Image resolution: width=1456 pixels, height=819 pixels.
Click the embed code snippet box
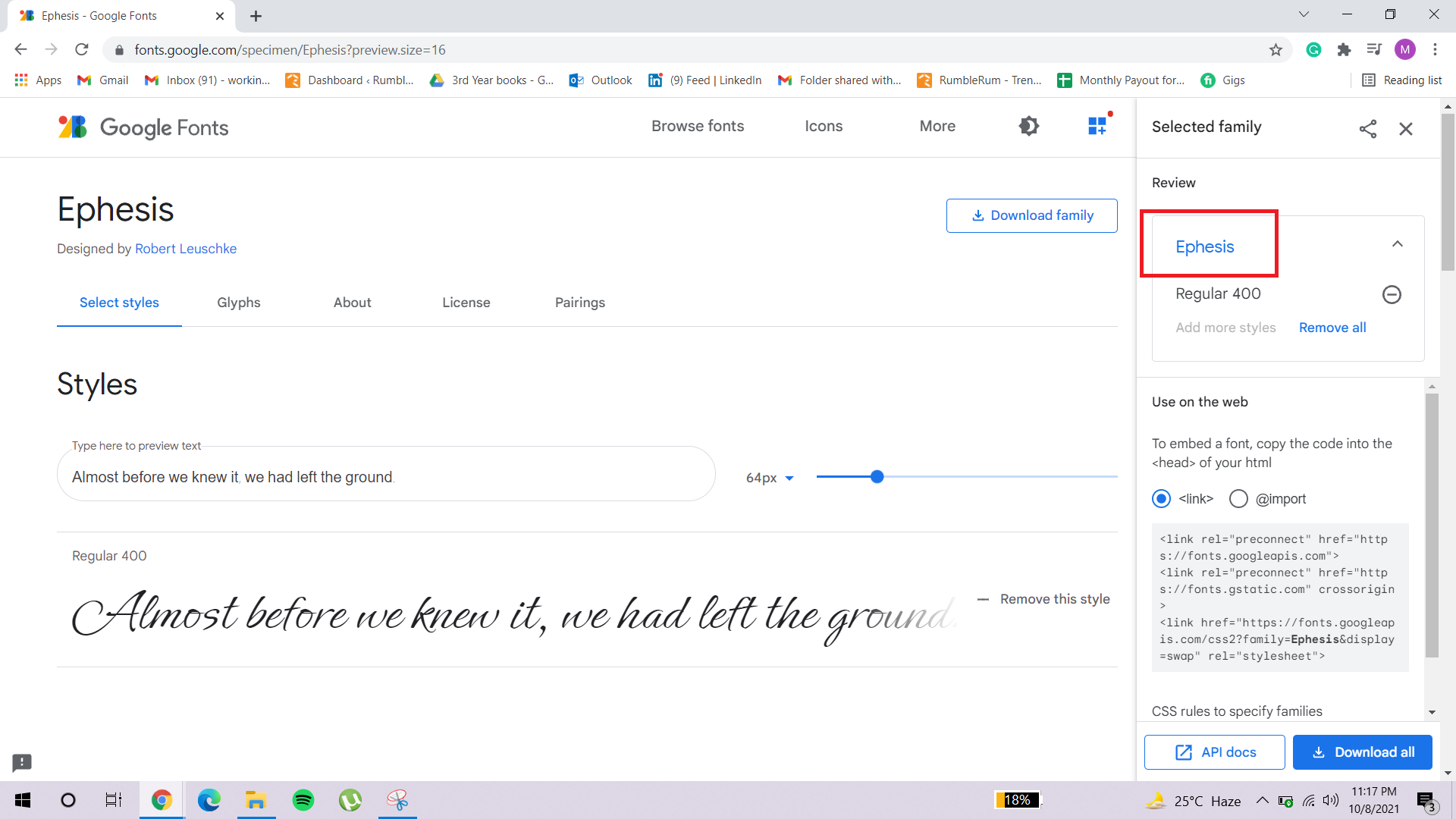point(1280,598)
